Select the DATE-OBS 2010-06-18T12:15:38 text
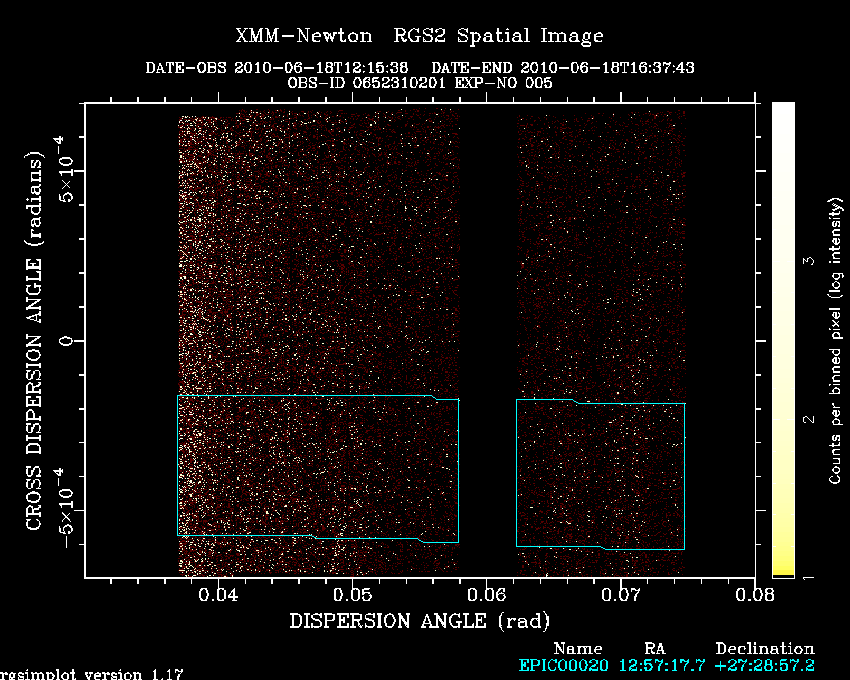 276,68
